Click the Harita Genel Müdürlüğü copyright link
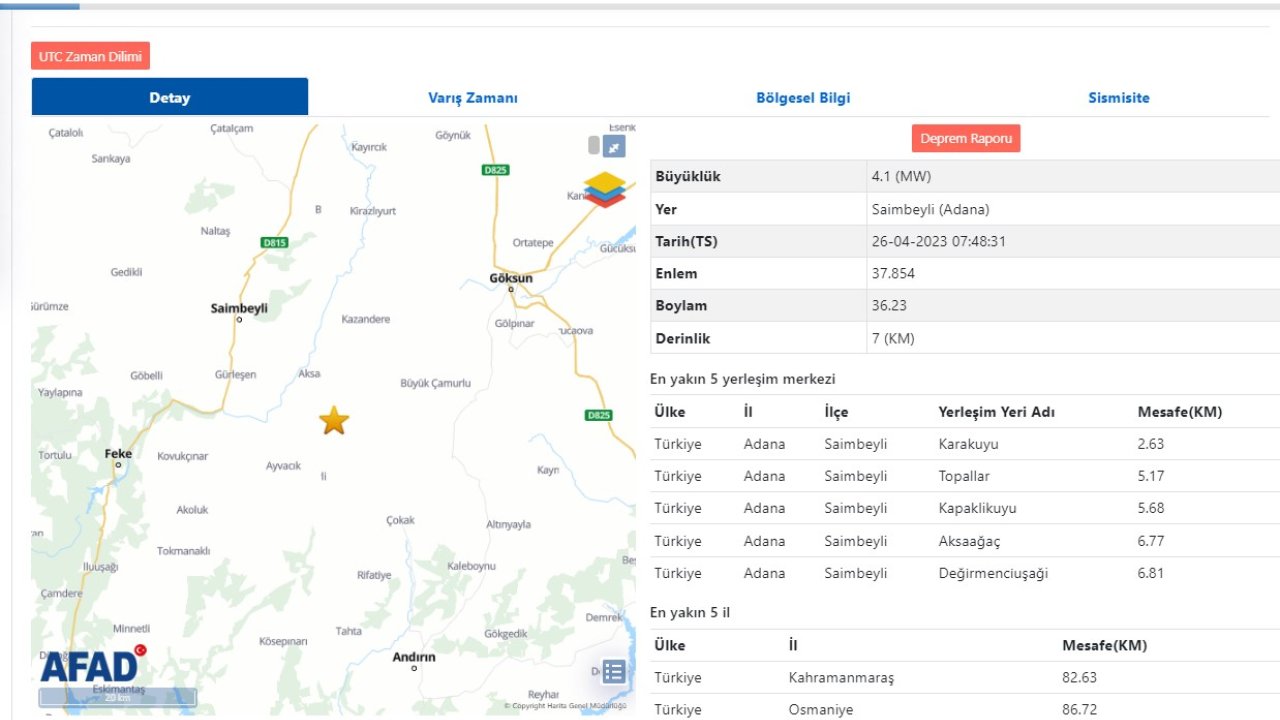1280x720 pixels. (565, 706)
